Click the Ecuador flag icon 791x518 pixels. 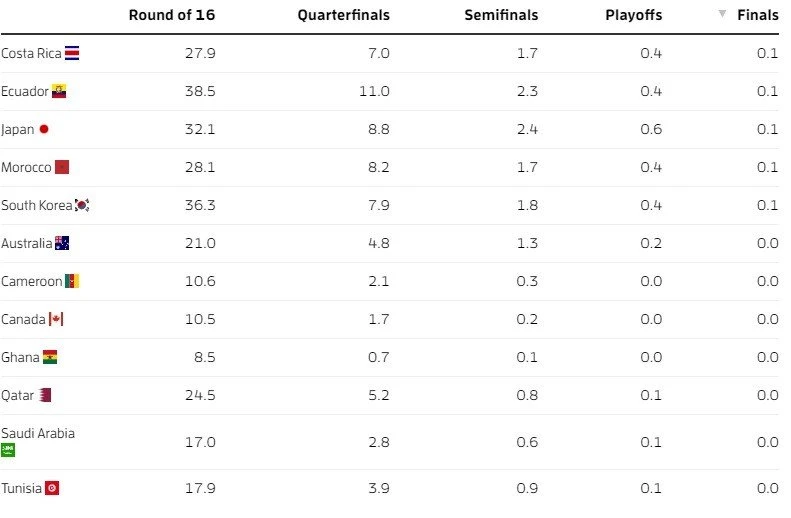click(x=59, y=91)
